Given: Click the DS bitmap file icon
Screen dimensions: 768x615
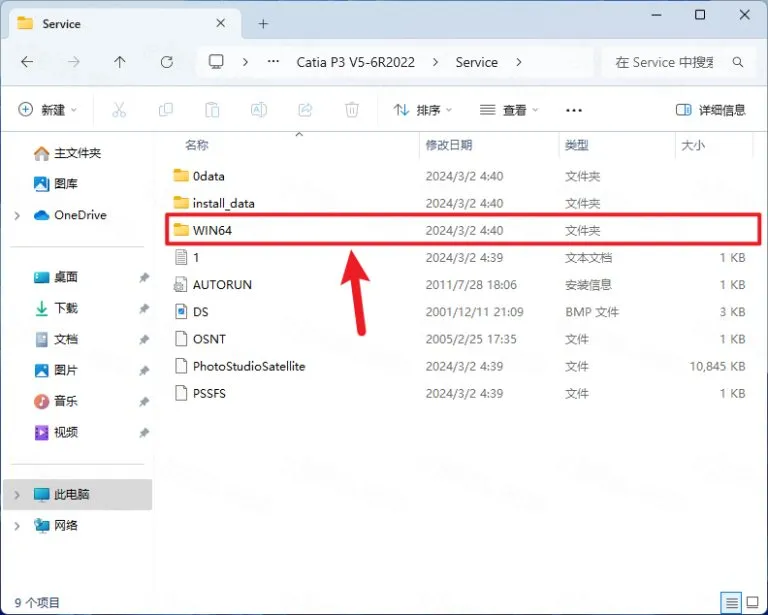Looking at the screenshot, I should pos(181,311).
